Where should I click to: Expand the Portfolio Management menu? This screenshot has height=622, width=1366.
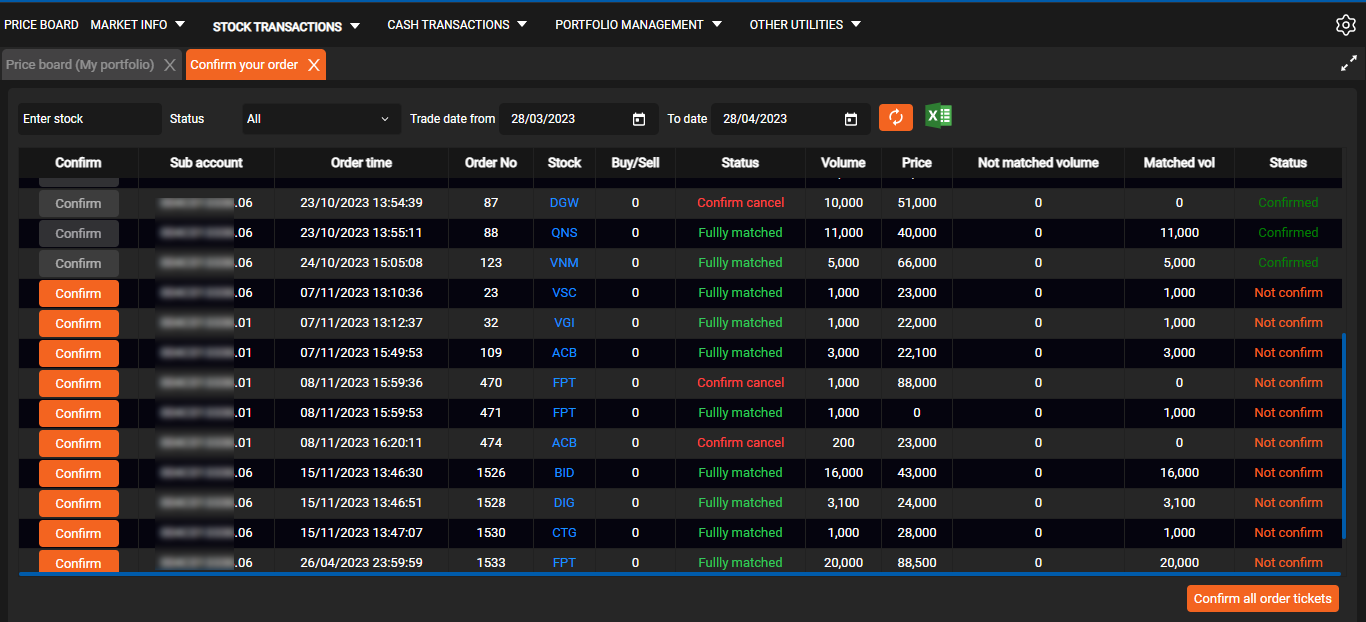[x=638, y=25]
